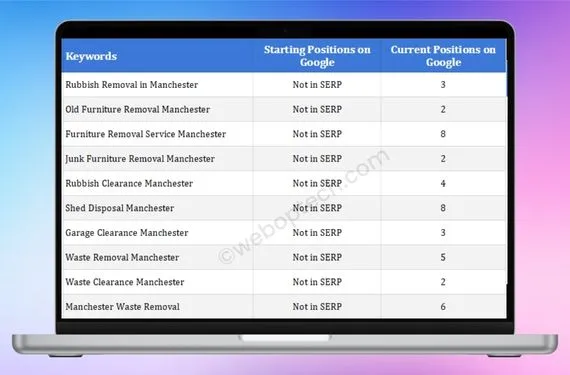This screenshot has height=375, width=570.
Task: Select the Rubbish Removal in Manchester keyword
Action: tap(132, 85)
